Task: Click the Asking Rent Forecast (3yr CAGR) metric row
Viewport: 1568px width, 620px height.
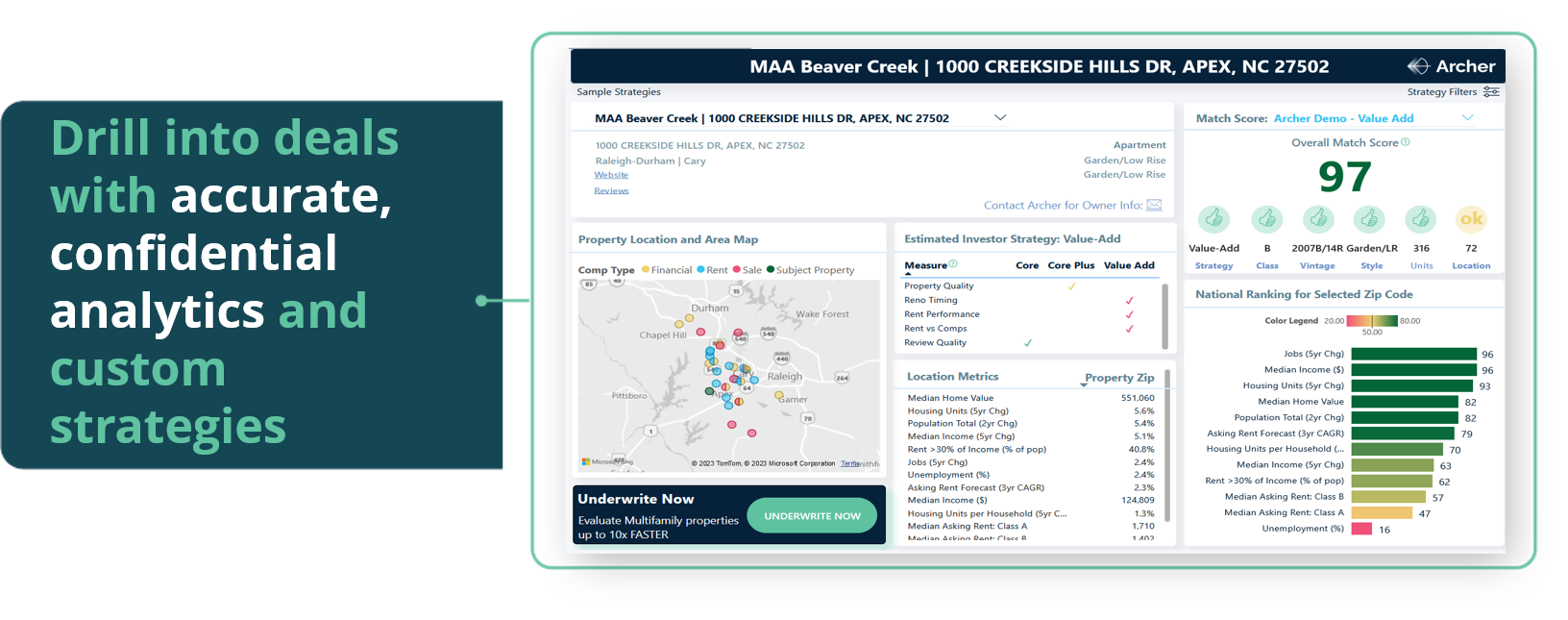Action: (1031, 487)
